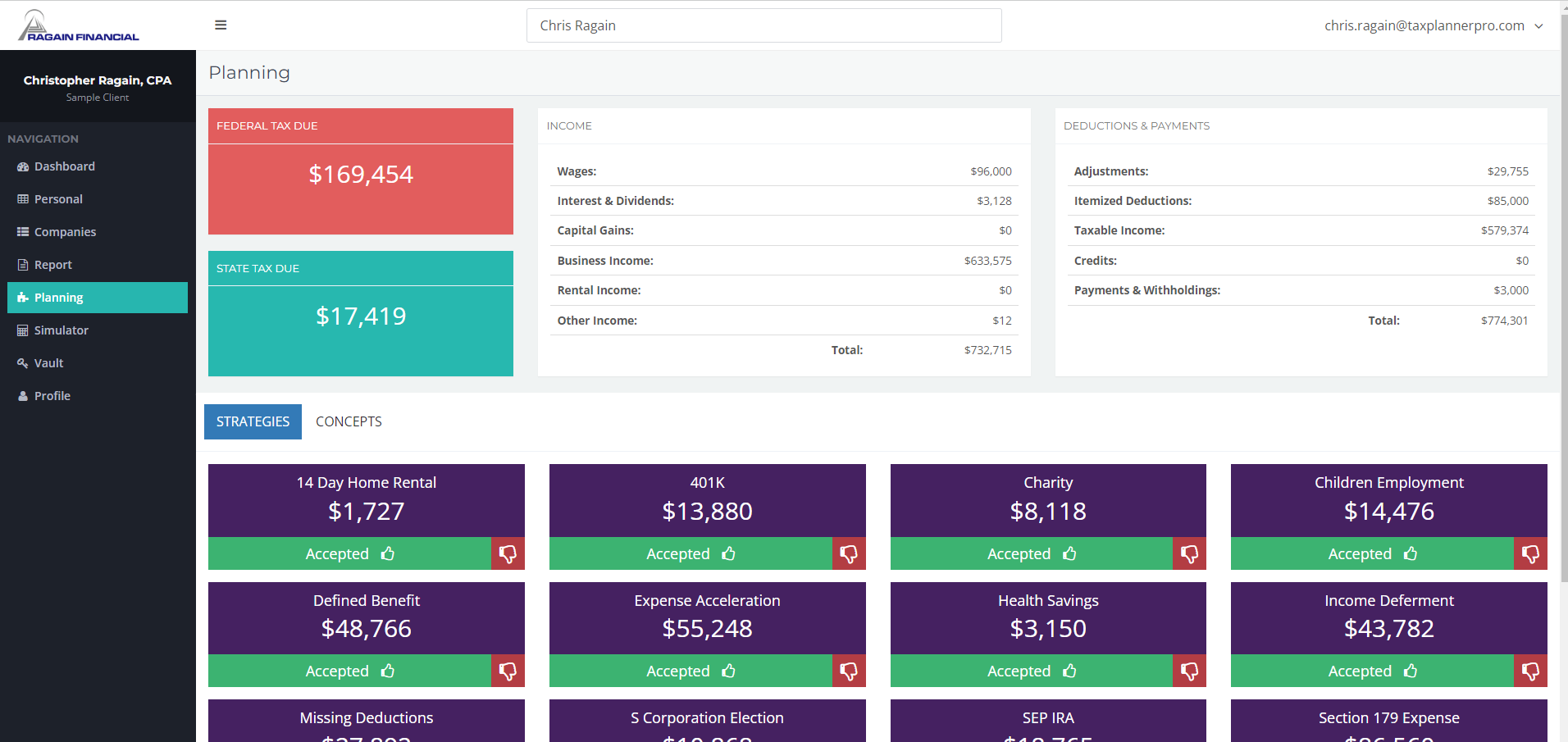Click the Vault key icon in the sidebar
The image size is (1568, 742).
tap(23, 363)
